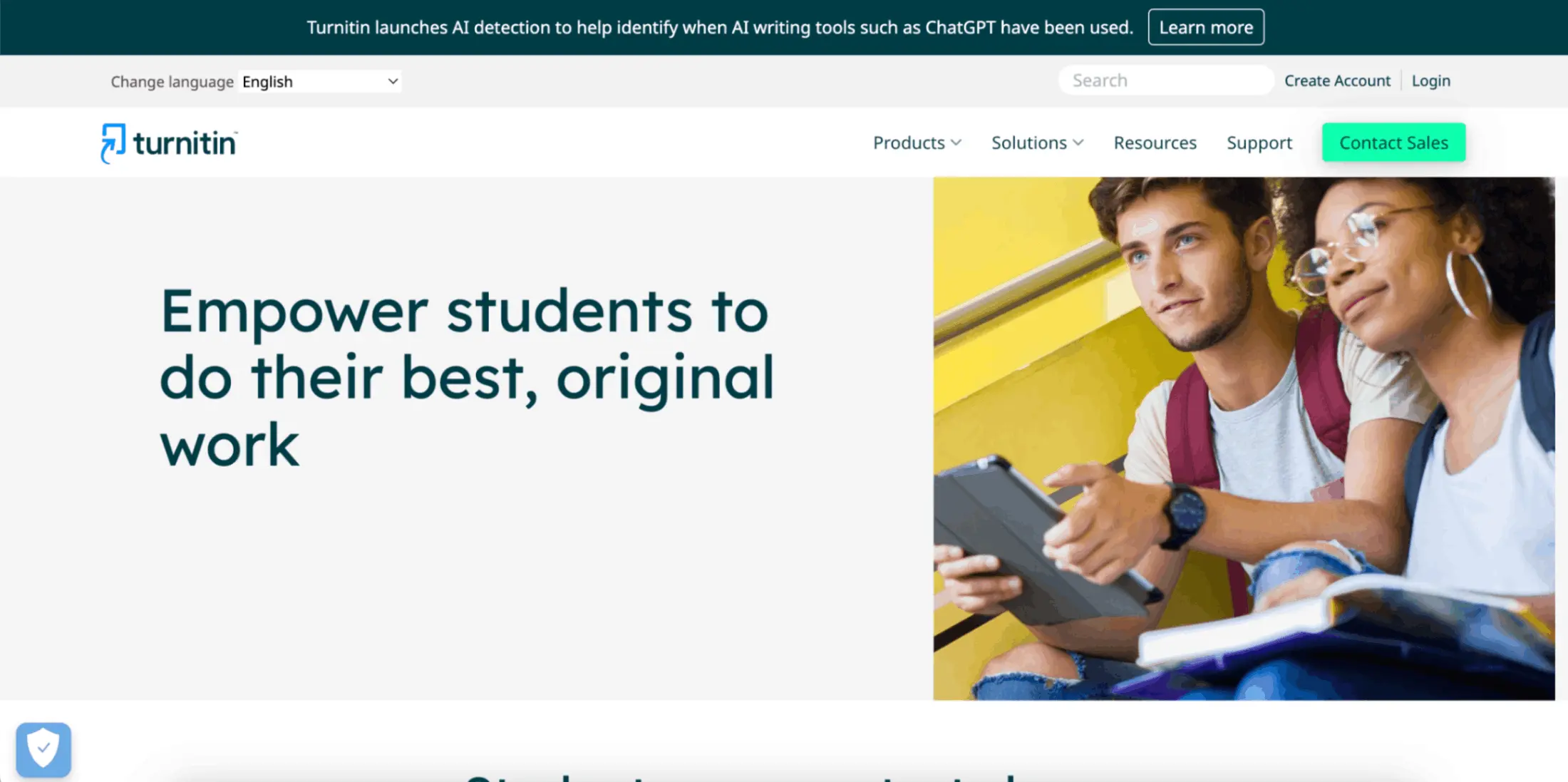This screenshot has height=782, width=1568.
Task: Open the Resources page
Action: (x=1155, y=143)
